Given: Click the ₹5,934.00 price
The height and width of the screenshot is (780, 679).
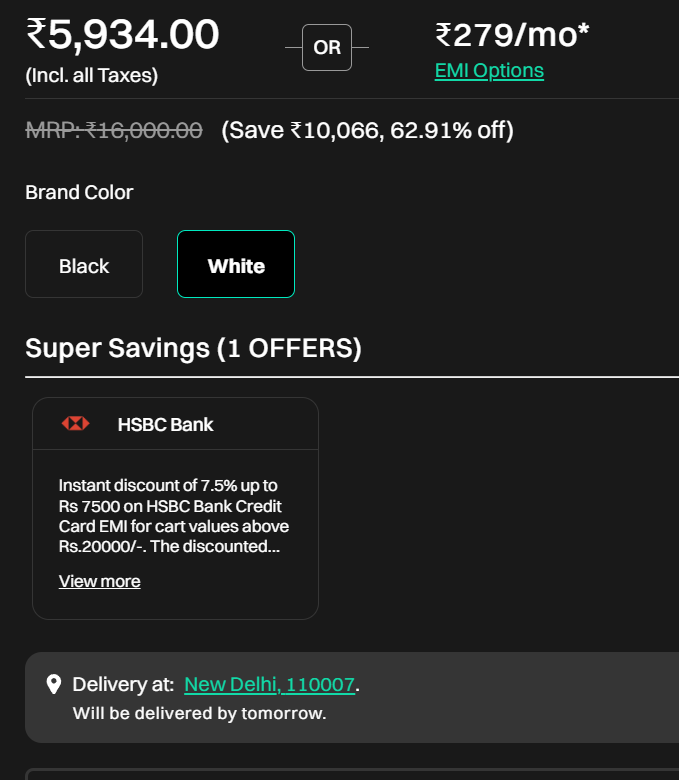Looking at the screenshot, I should [122, 34].
